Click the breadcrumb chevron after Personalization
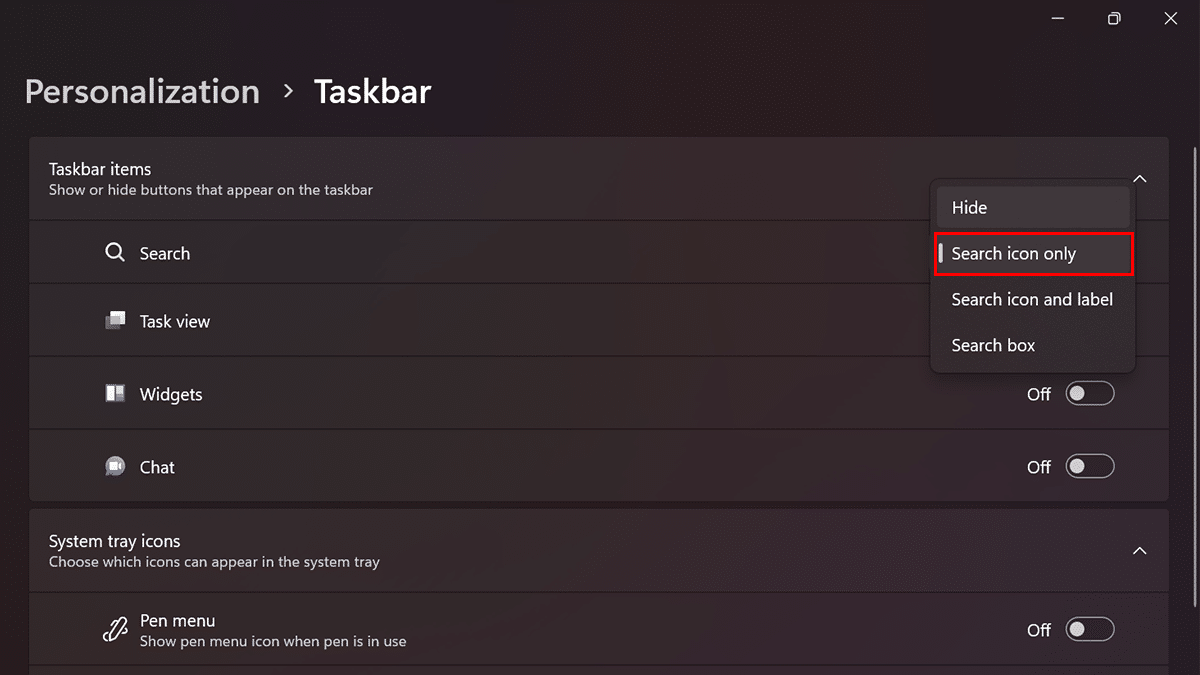This screenshot has width=1200, height=675. click(288, 92)
